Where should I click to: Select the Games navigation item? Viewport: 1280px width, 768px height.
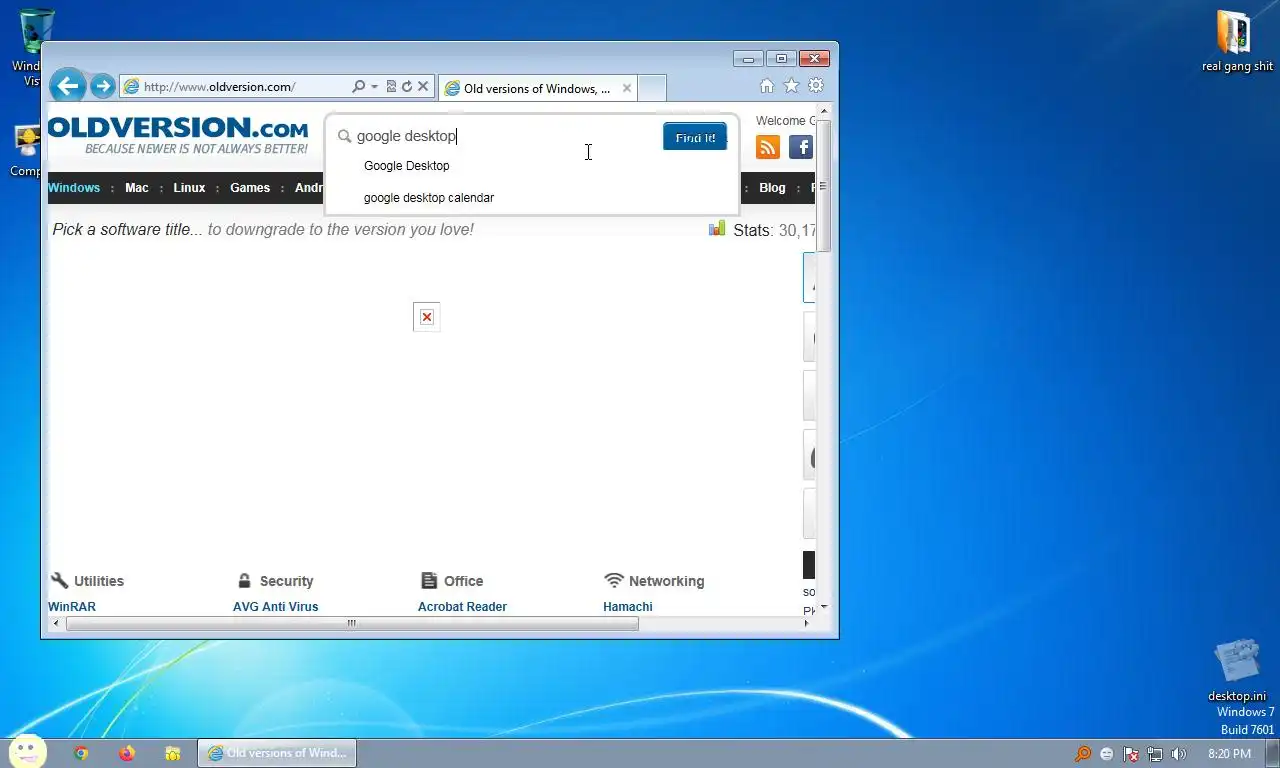pos(250,188)
